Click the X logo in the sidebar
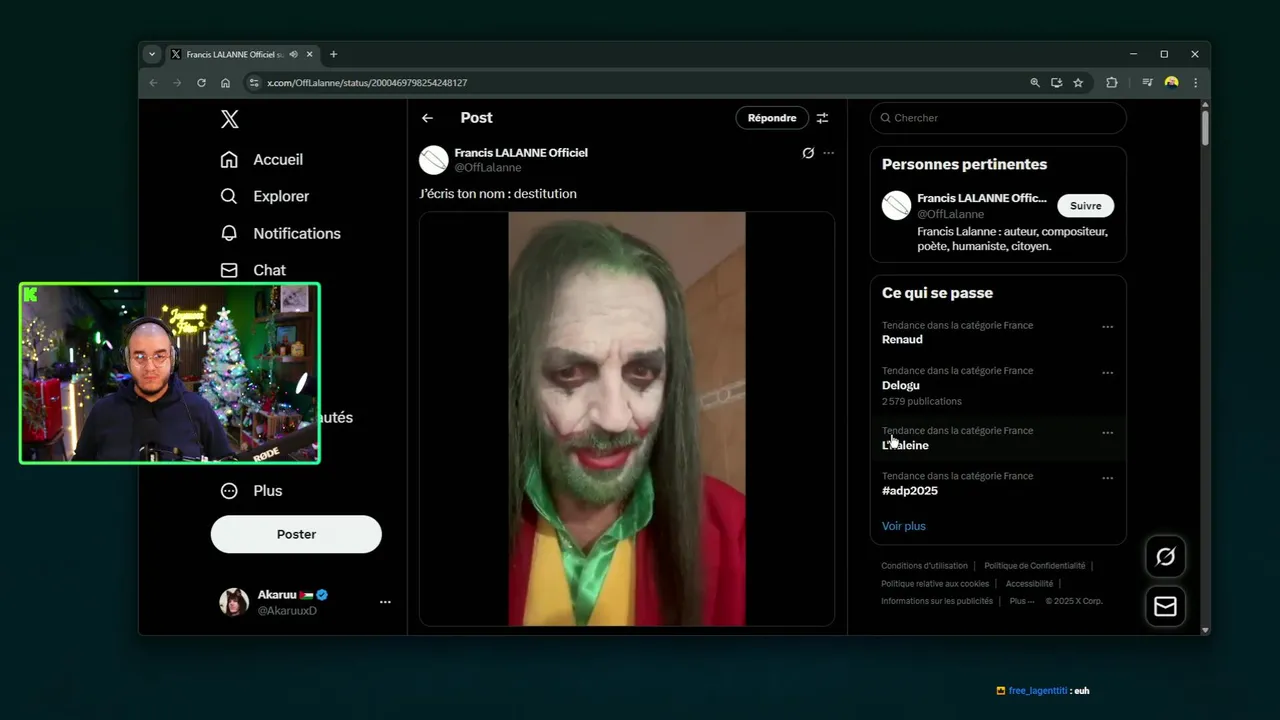Image resolution: width=1280 pixels, height=720 pixels. (x=229, y=119)
